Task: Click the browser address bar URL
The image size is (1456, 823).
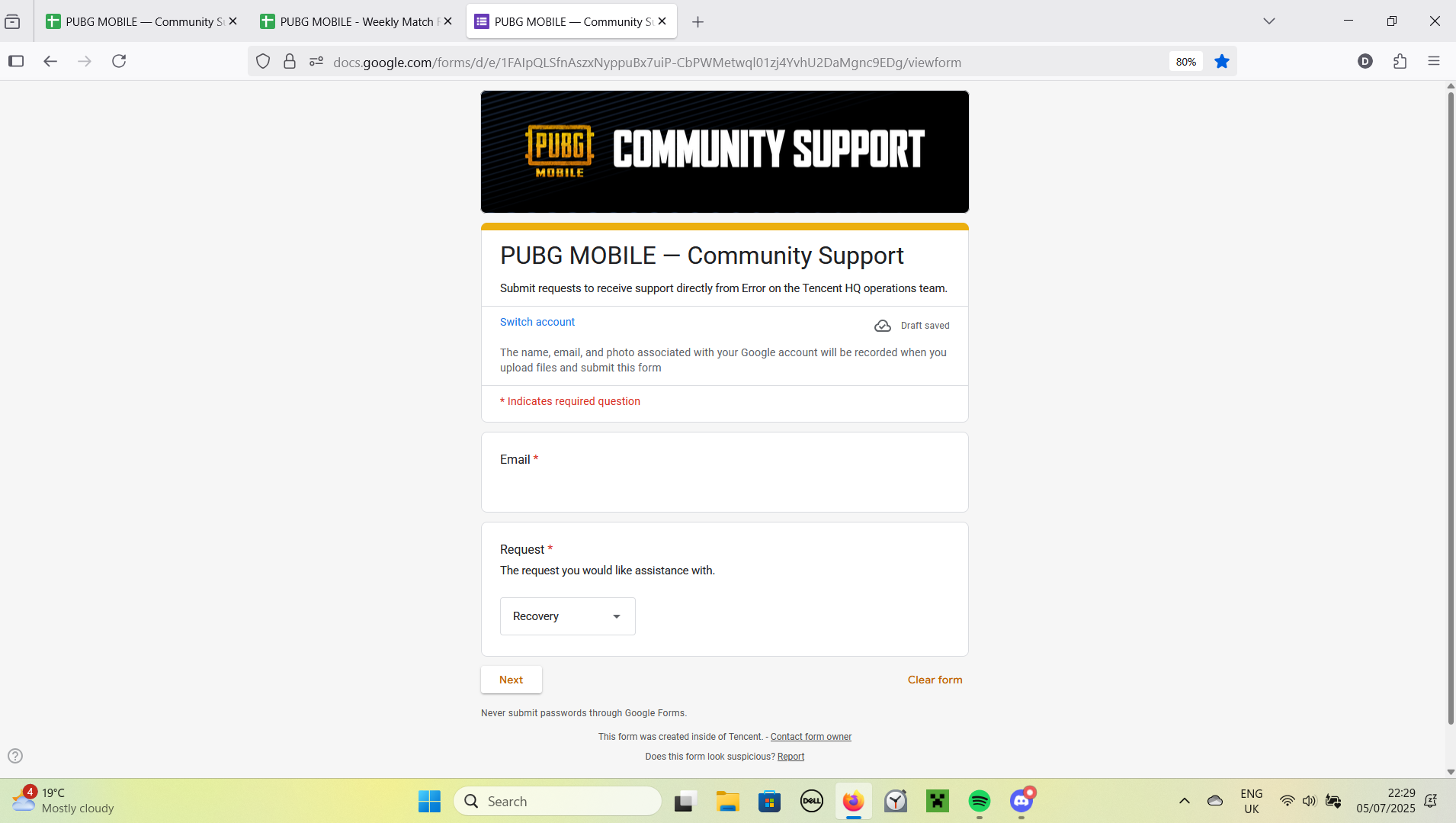Action: 647,62
